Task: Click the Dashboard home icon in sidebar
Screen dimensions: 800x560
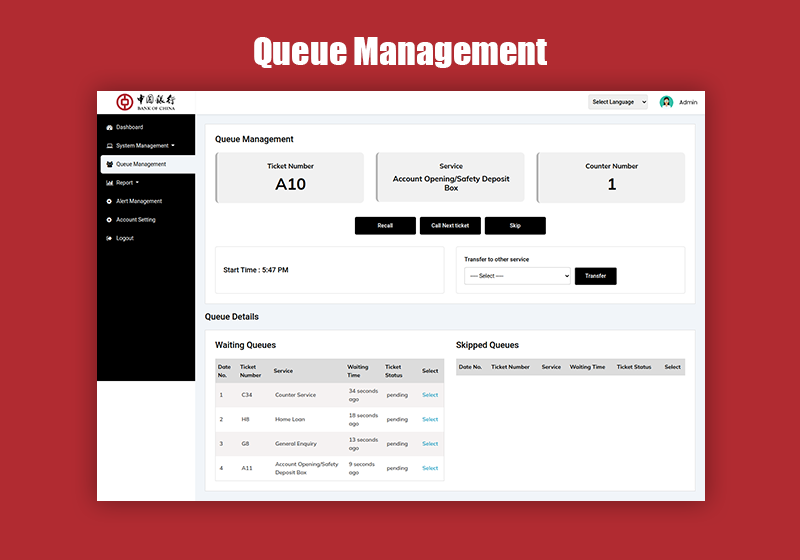Action: click(109, 128)
